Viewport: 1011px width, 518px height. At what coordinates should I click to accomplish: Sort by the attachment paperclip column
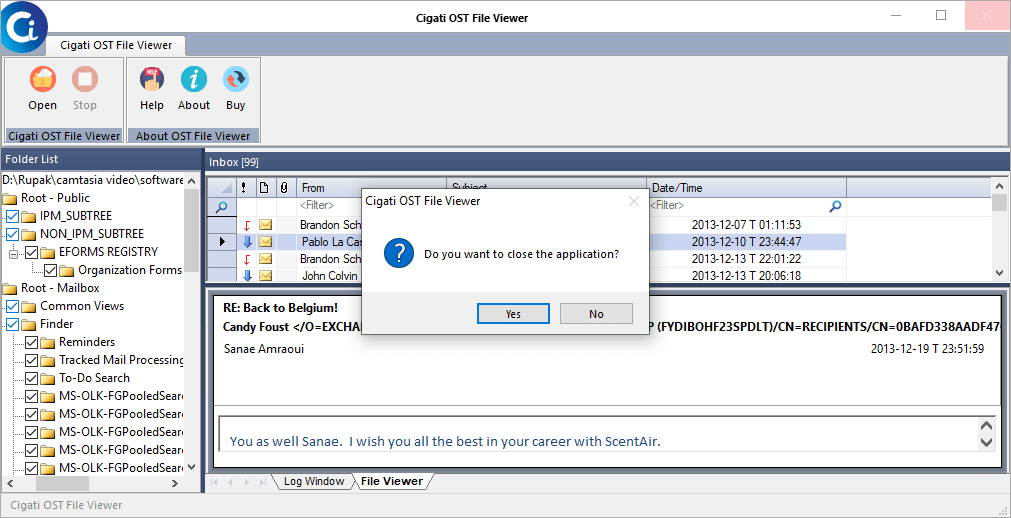pyautogui.click(x=284, y=188)
